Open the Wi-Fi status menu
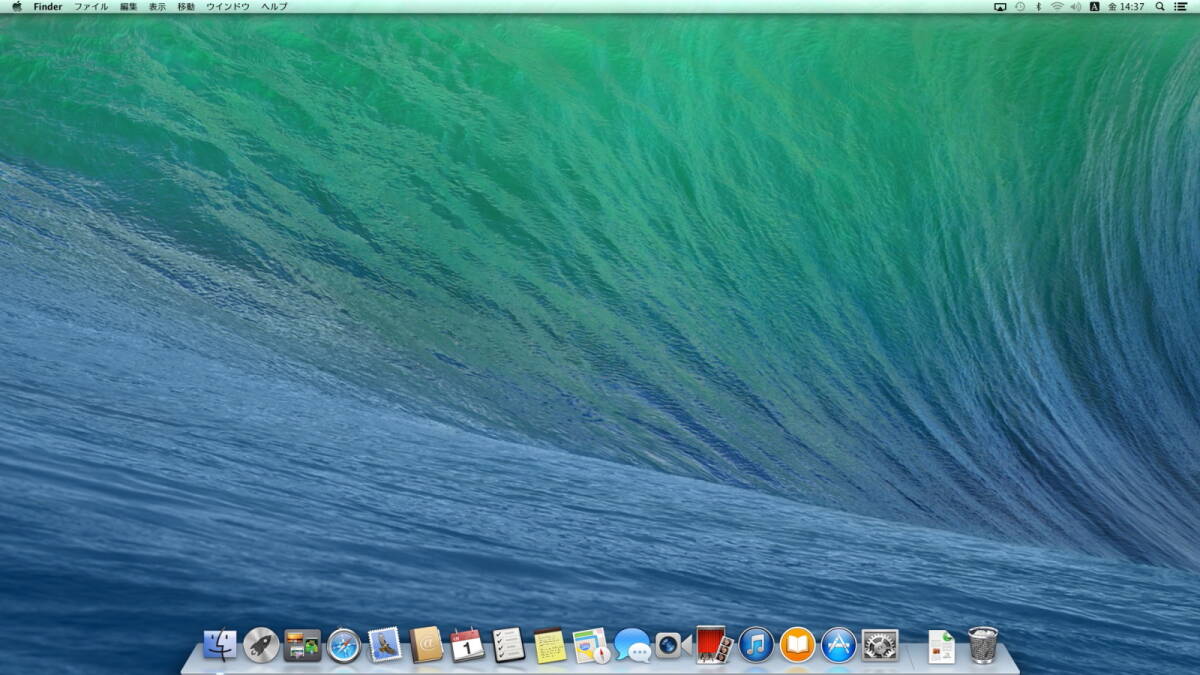Viewport: 1200px width, 675px height. tap(1057, 6)
